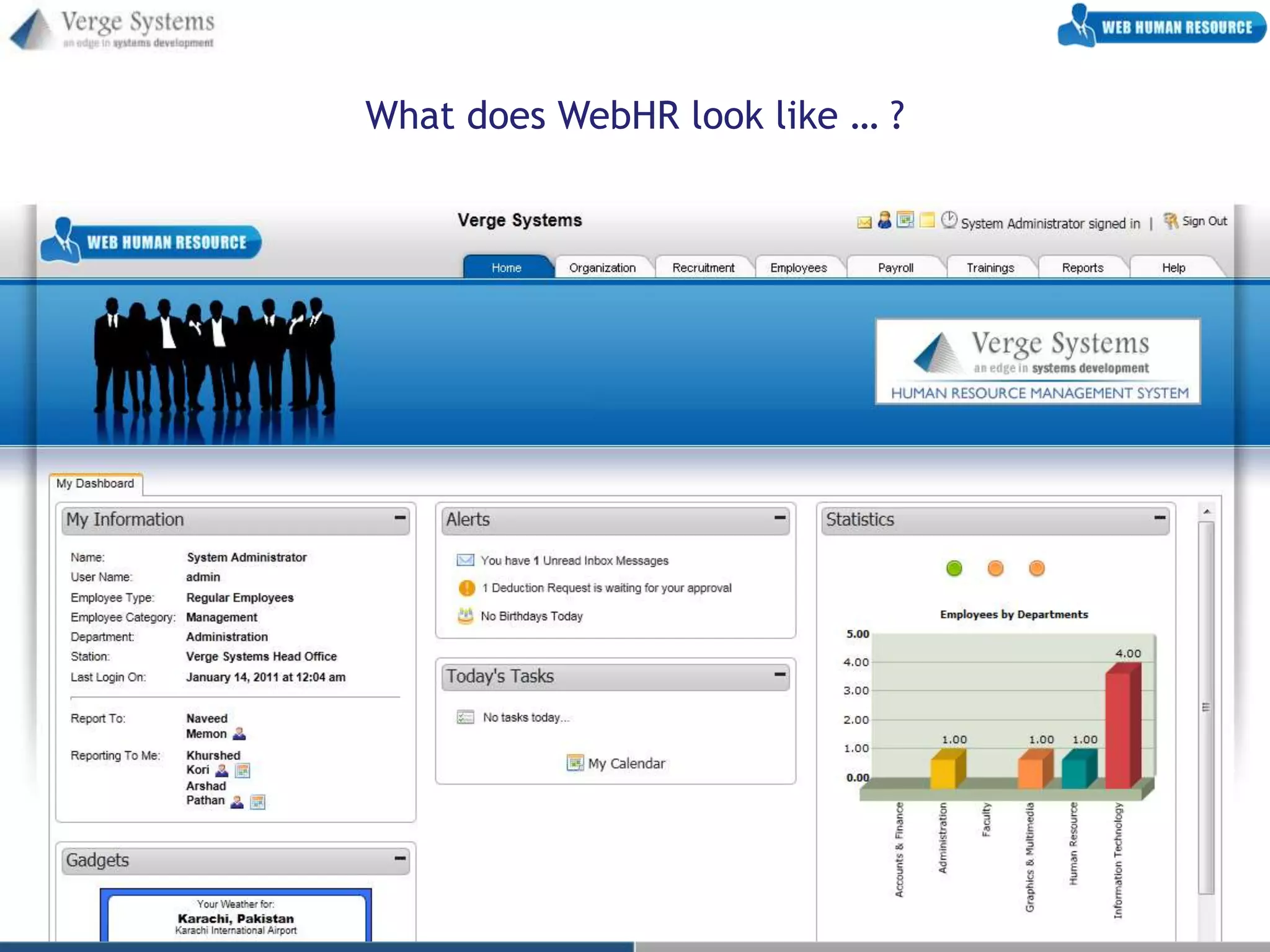The image size is (1270, 952).
Task: Click the orange Graphics & Multimedia bar
Action: pyautogui.click(x=1035, y=769)
